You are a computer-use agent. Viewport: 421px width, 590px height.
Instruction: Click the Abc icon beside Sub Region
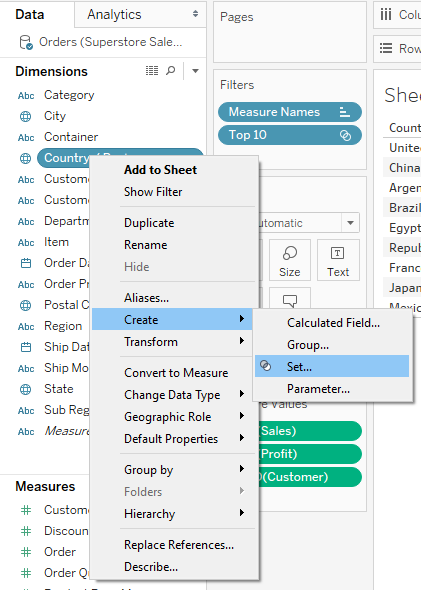pyautogui.click(x=26, y=411)
